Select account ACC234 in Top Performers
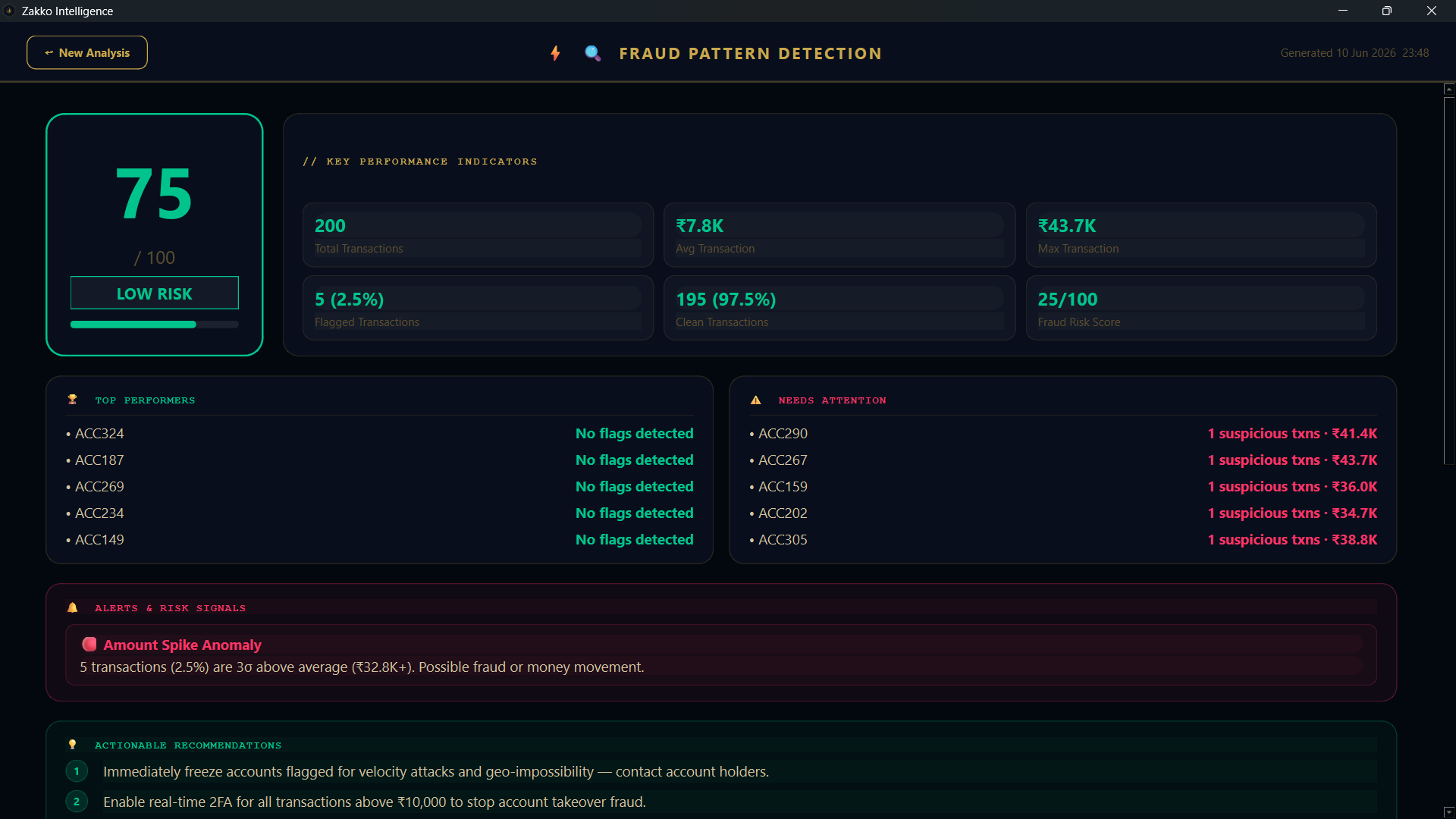This screenshot has height=819, width=1456. coord(99,513)
